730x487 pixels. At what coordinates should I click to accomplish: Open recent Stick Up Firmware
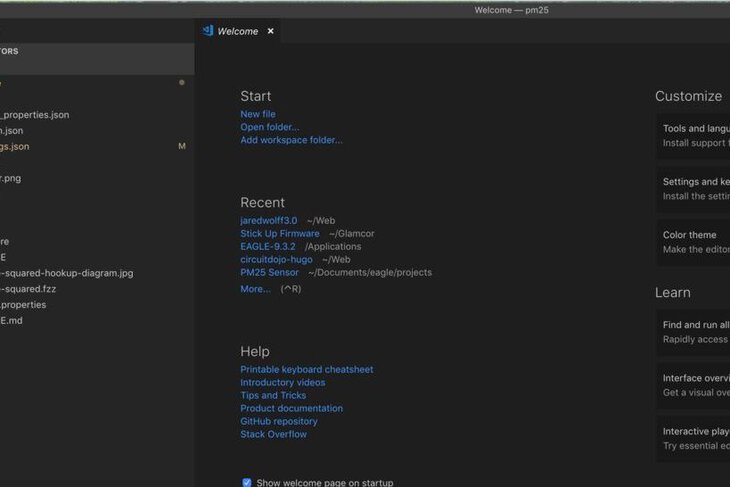pyautogui.click(x=280, y=234)
